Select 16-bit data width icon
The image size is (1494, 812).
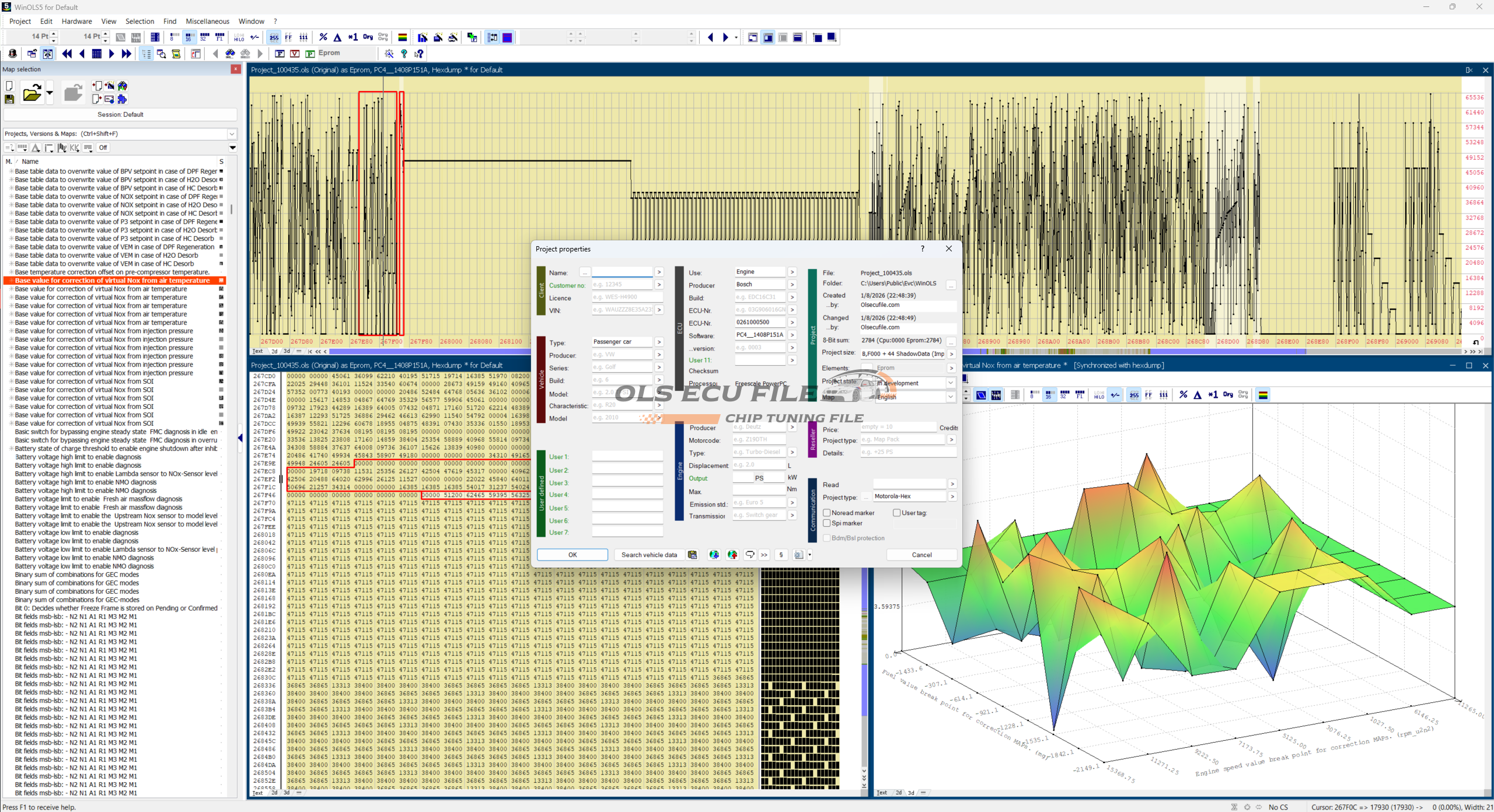point(189,37)
